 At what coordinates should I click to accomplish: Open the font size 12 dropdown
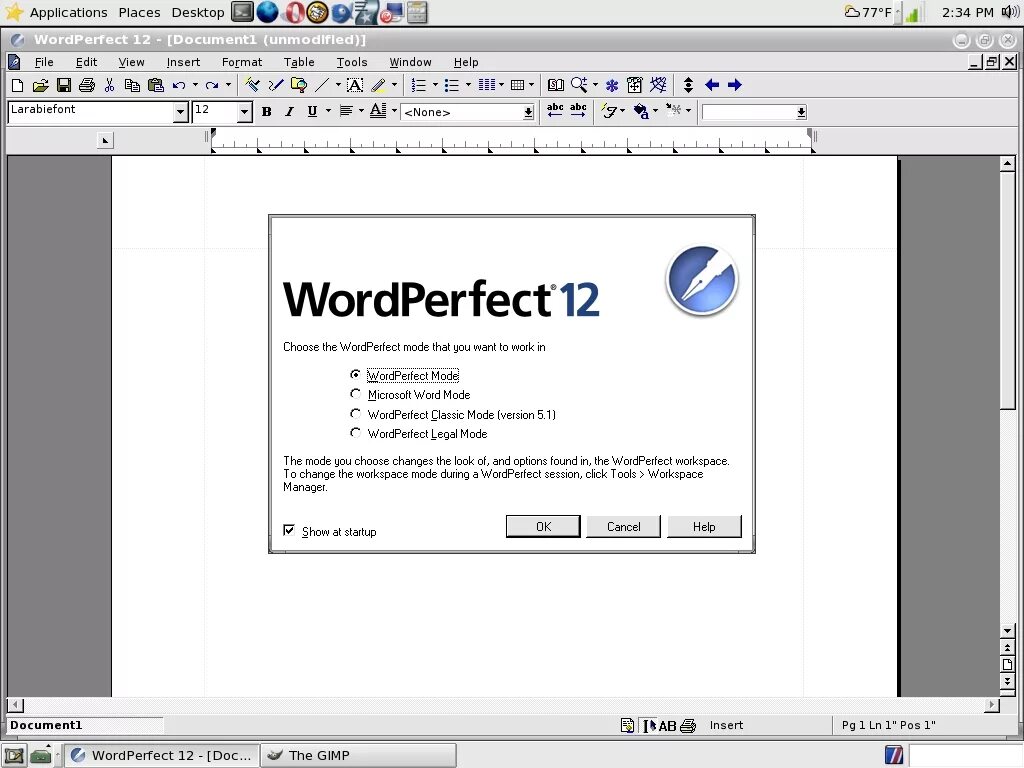[244, 112]
